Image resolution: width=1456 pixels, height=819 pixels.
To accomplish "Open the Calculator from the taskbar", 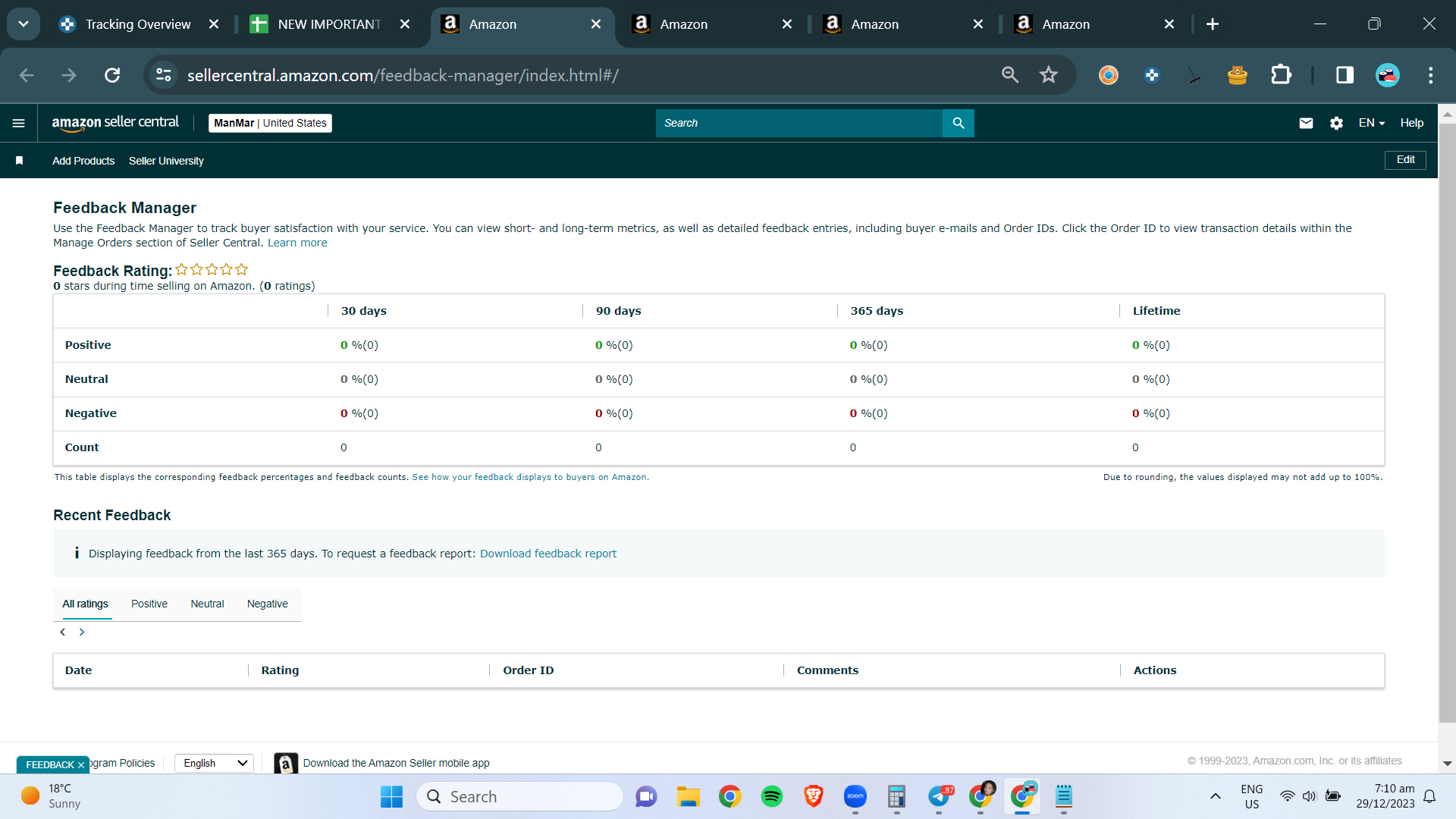I will (x=896, y=796).
